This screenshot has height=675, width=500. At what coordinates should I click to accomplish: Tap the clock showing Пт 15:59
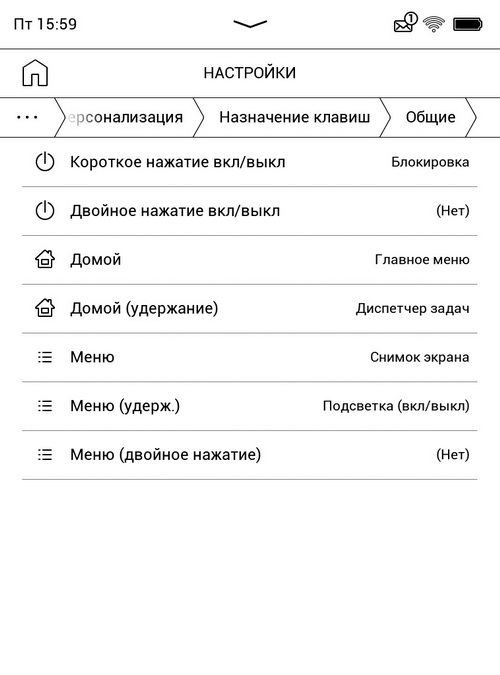(45, 24)
